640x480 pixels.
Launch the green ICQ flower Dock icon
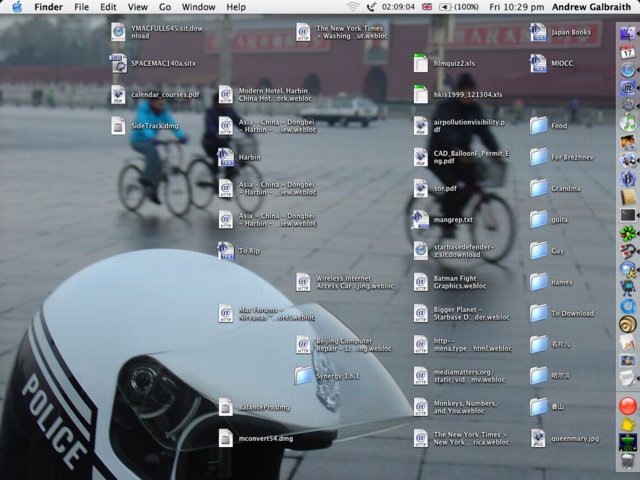(628, 233)
